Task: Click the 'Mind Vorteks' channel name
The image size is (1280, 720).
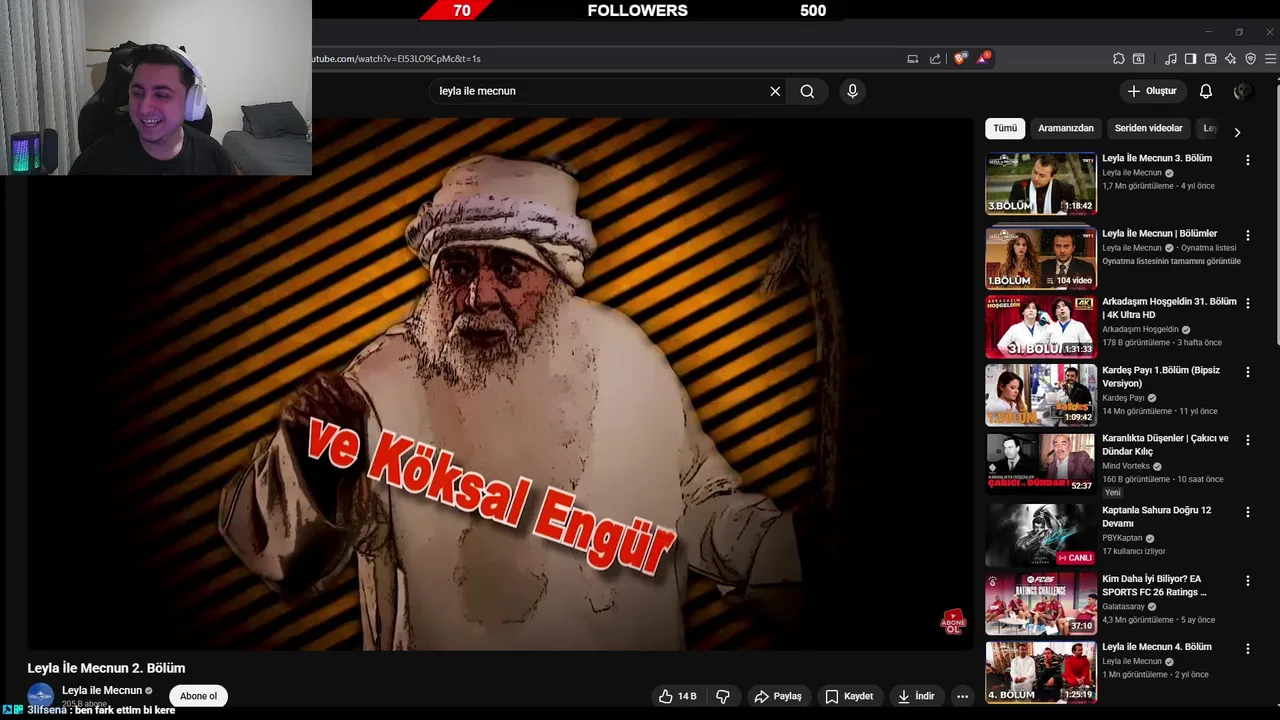Action: pos(1126,466)
